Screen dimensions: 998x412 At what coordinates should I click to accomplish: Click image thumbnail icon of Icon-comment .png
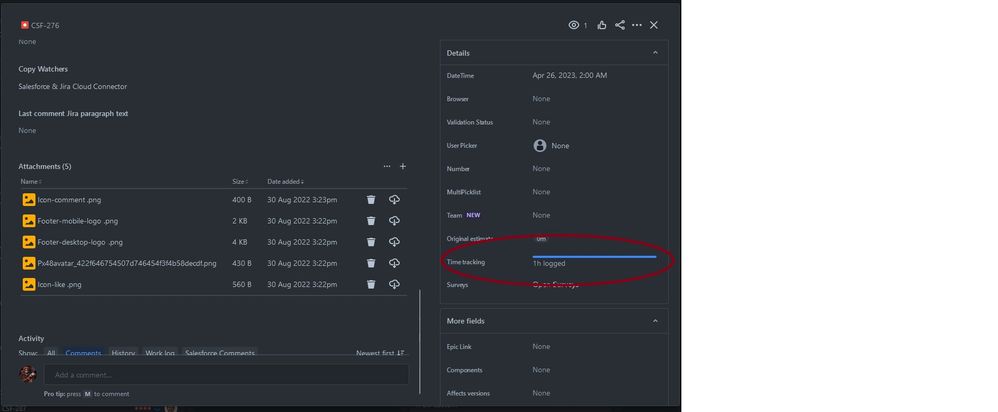tap(29, 200)
